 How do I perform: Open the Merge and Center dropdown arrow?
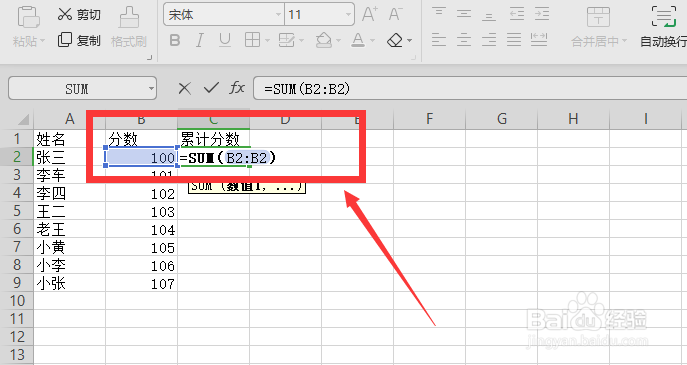(624, 41)
